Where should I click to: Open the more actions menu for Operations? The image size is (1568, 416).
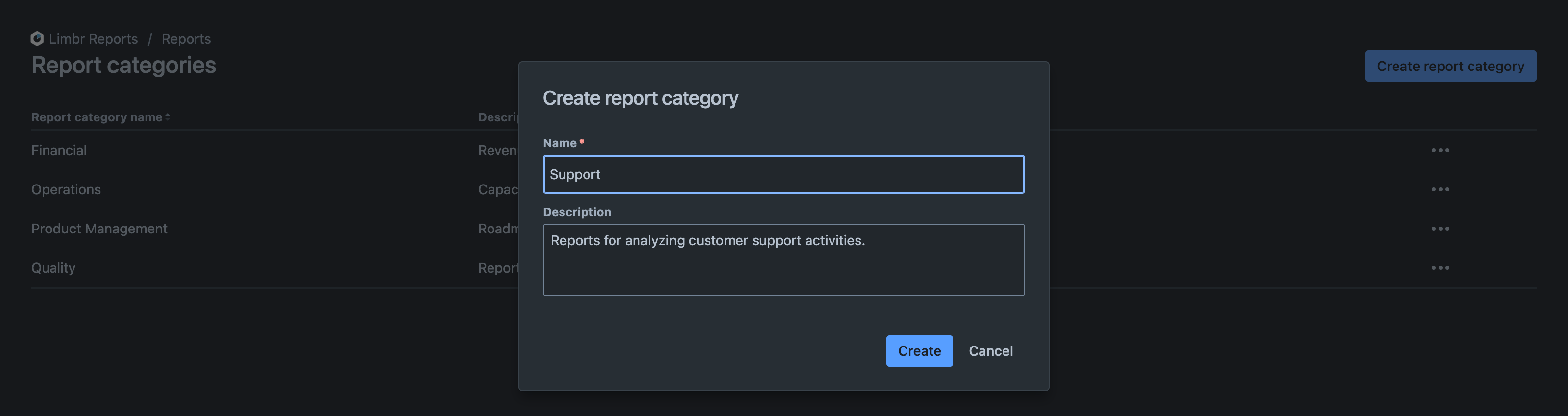pyautogui.click(x=1440, y=189)
